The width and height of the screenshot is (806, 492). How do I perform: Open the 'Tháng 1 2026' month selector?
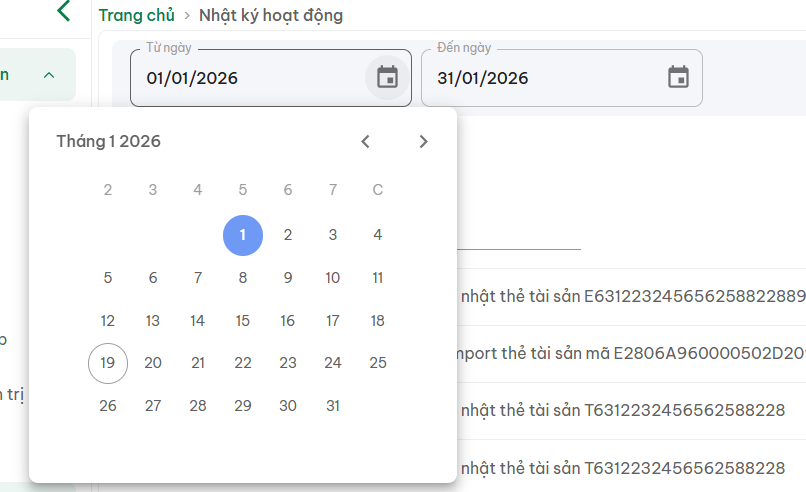[x=108, y=141]
